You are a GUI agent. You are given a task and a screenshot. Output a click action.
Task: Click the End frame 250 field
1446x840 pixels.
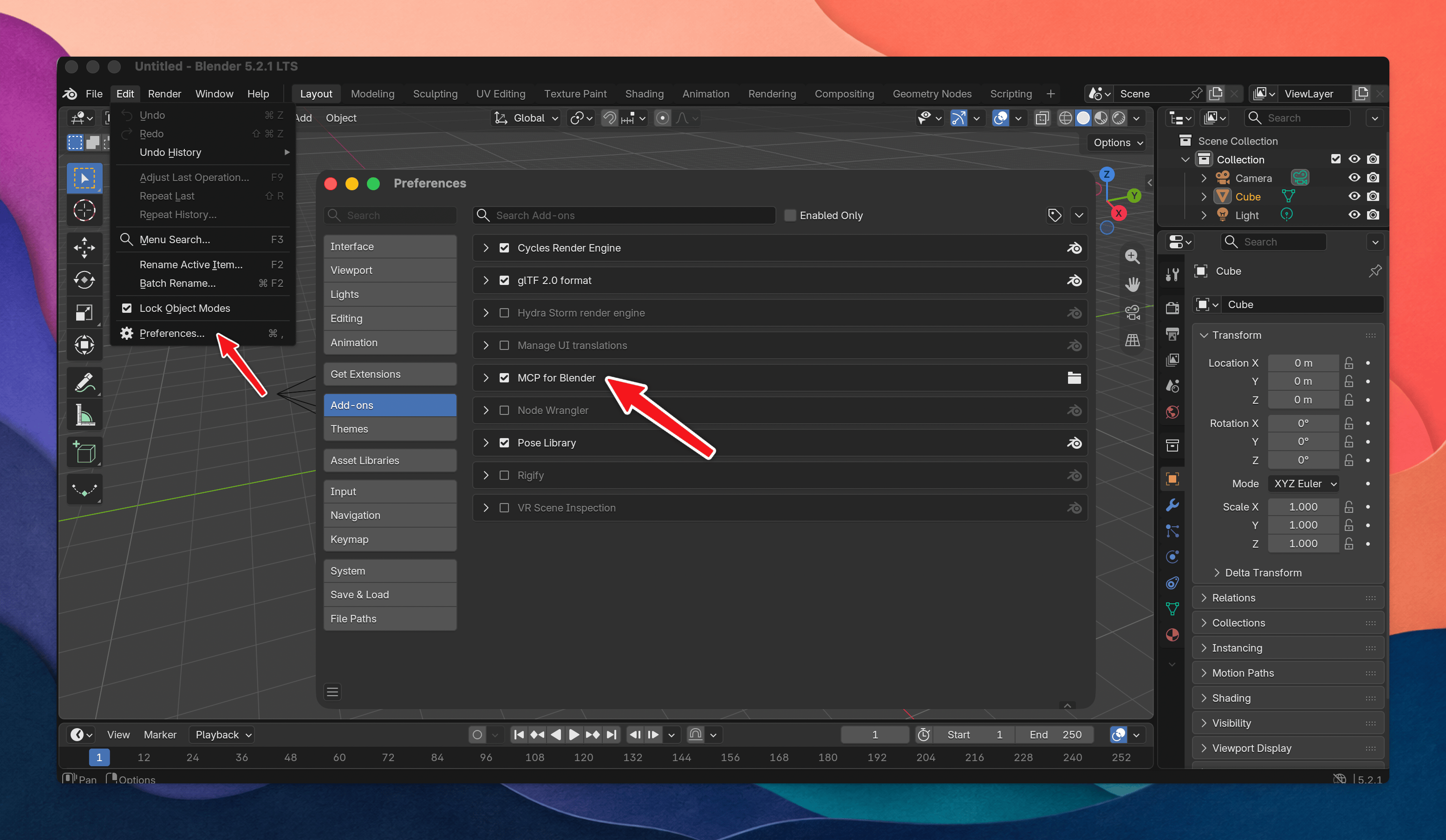[1055, 735]
